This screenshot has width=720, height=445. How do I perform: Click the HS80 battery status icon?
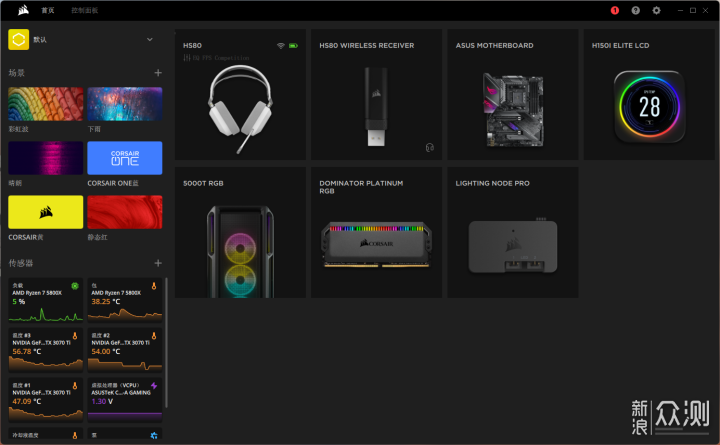(293, 46)
